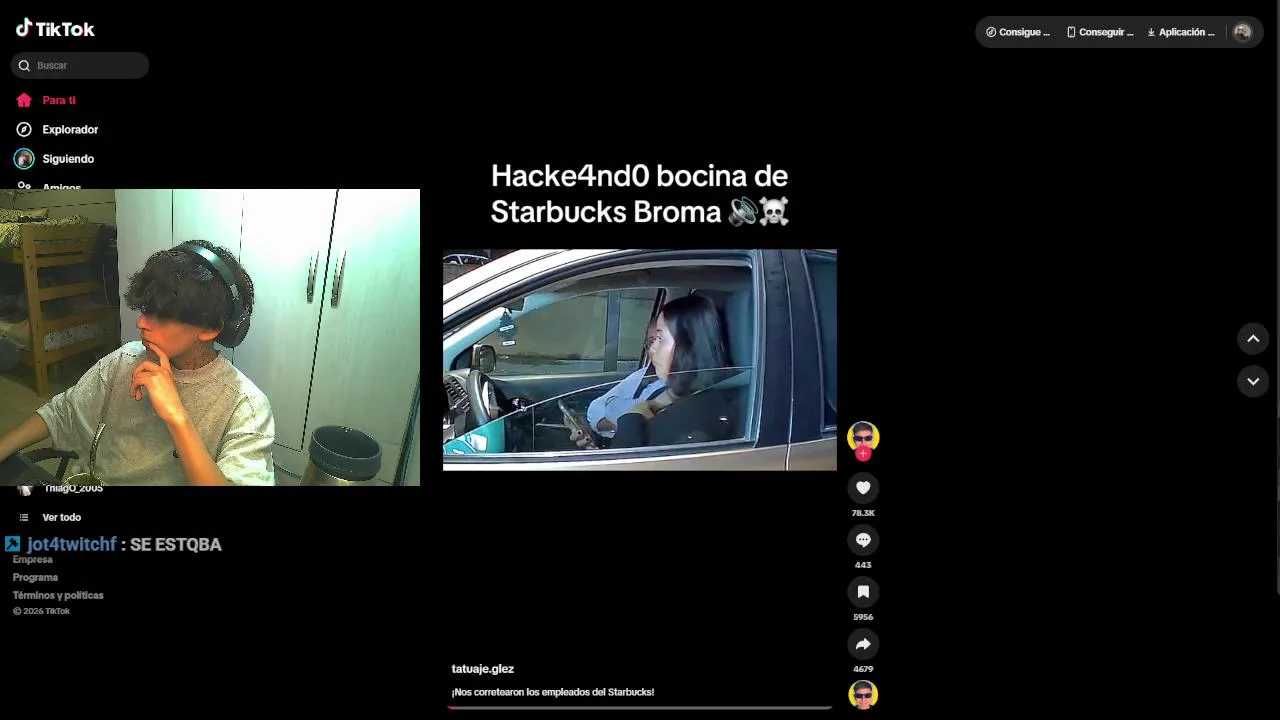The width and height of the screenshot is (1280, 720).
Task: Click the jot4twitchf chat username
Action: pyautogui.click(x=72, y=544)
